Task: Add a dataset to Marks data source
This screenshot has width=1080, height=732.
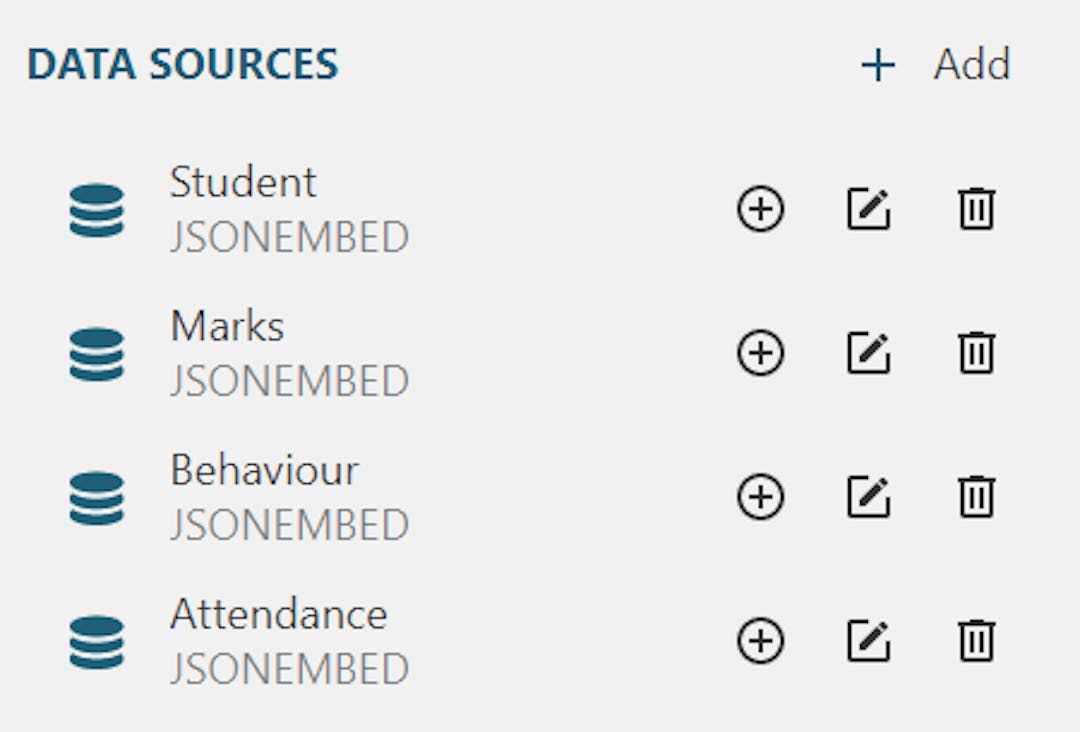Action: tap(760, 353)
